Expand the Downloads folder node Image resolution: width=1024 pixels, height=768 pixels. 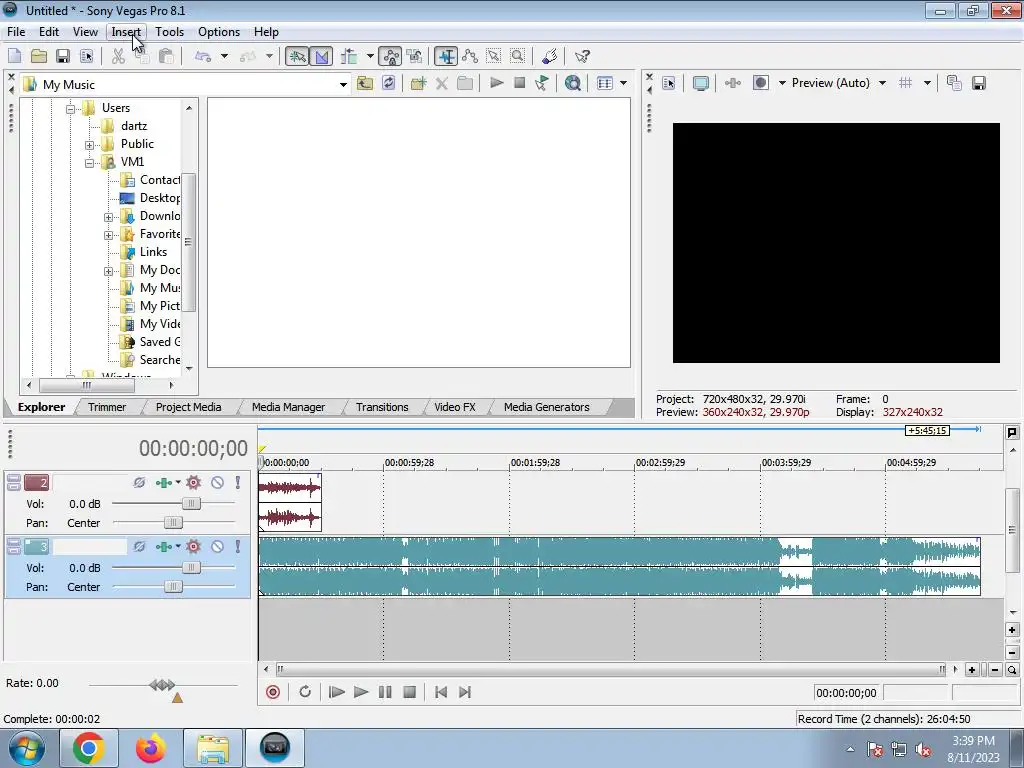click(108, 217)
